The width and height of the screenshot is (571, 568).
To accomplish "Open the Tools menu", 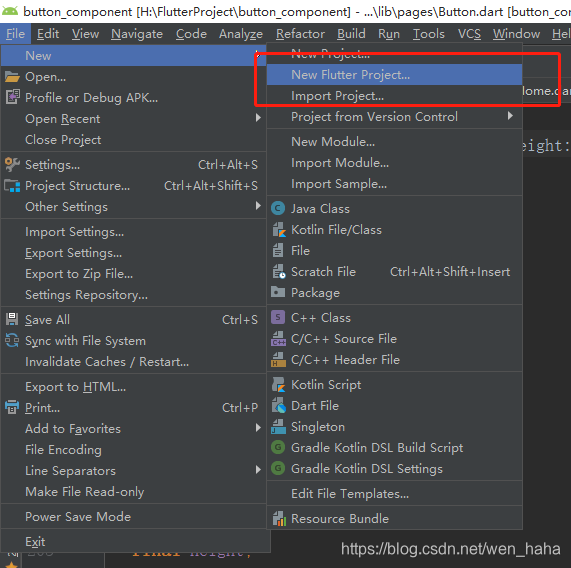I will (429, 34).
